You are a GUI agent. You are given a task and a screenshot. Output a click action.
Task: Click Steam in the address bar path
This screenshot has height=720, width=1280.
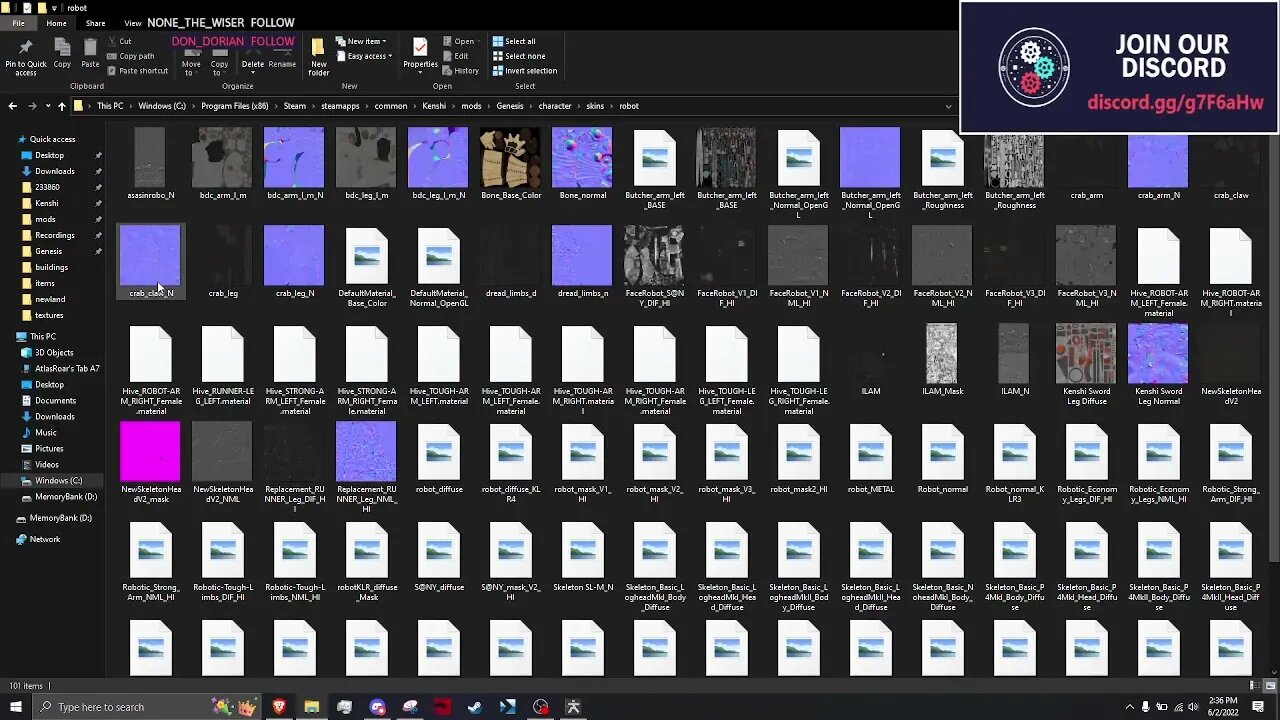294,106
